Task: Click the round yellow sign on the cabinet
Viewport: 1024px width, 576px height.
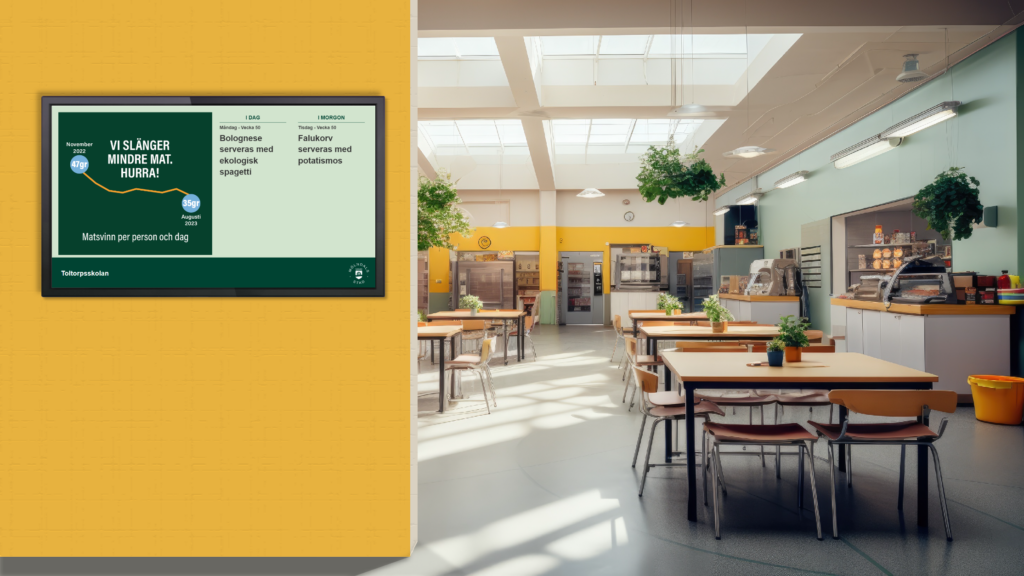Action: pyautogui.click(x=484, y=242)
